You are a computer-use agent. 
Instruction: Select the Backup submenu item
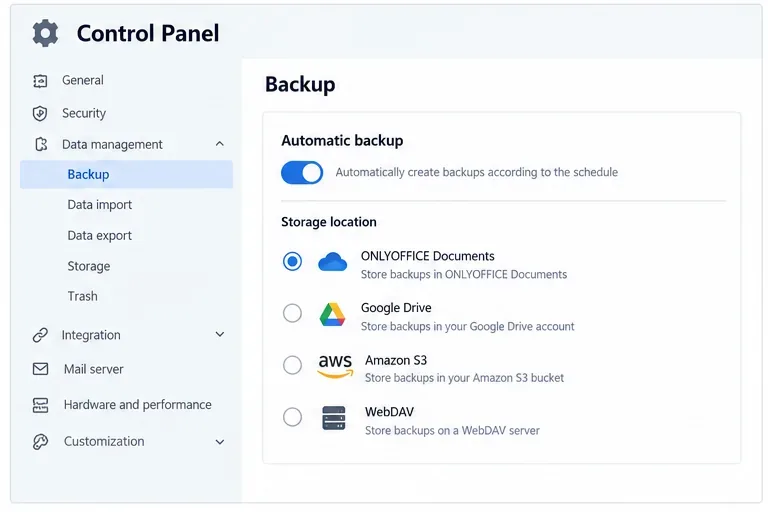[126, 174]
